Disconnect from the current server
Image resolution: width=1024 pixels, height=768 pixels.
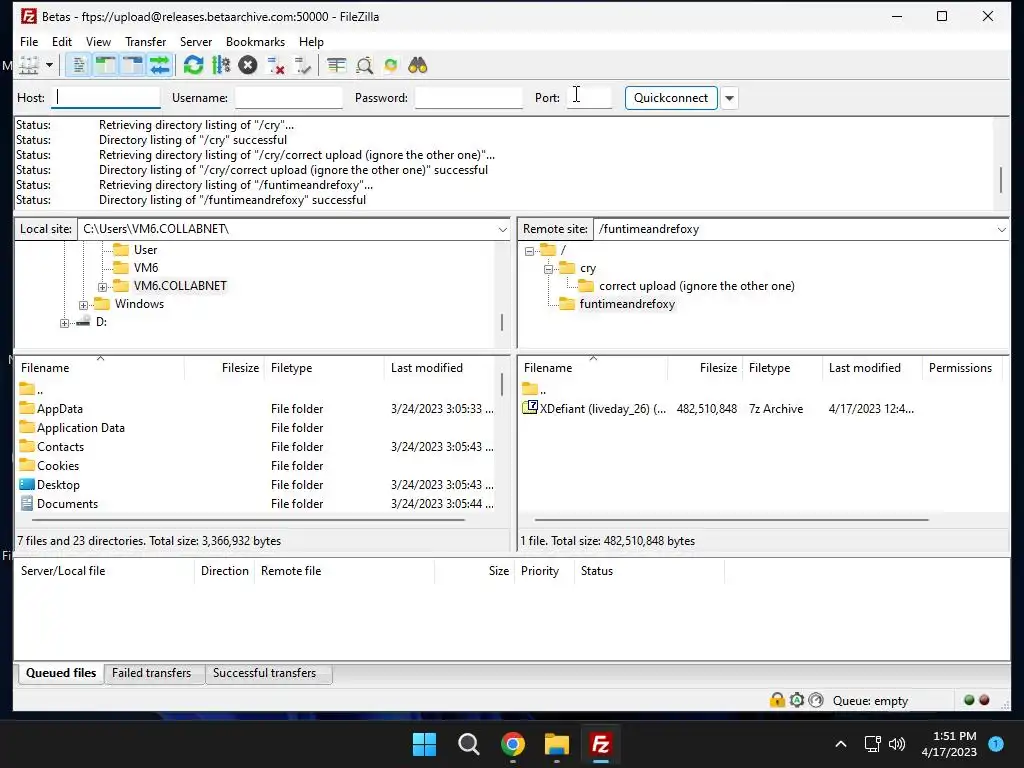pos(275,65)
